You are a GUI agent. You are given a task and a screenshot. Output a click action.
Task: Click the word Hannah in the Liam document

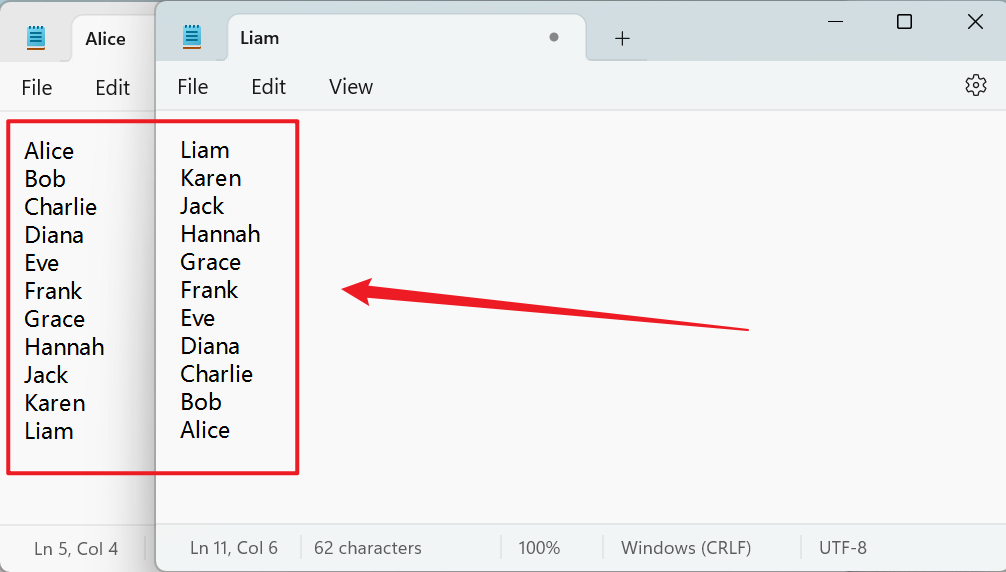tap(220, 234)
